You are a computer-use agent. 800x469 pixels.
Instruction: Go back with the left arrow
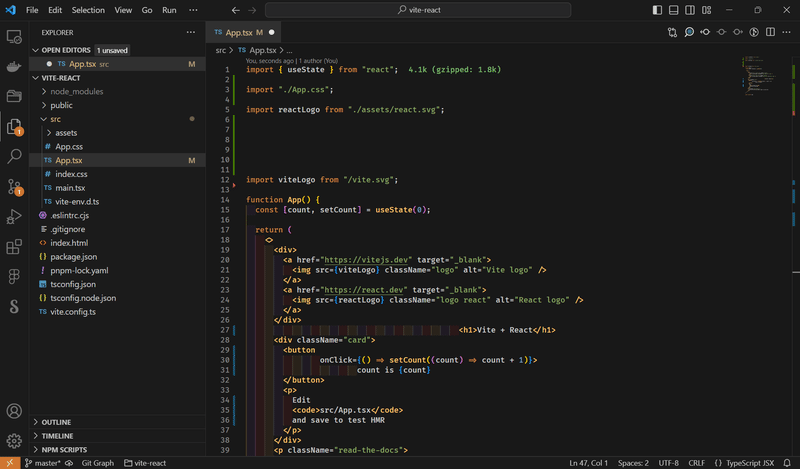pos(235,10)
